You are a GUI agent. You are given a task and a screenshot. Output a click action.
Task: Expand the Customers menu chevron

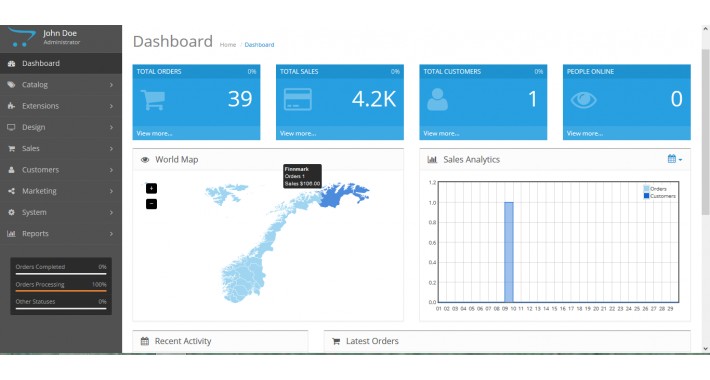pyautogui.click(x=111, y=170)
